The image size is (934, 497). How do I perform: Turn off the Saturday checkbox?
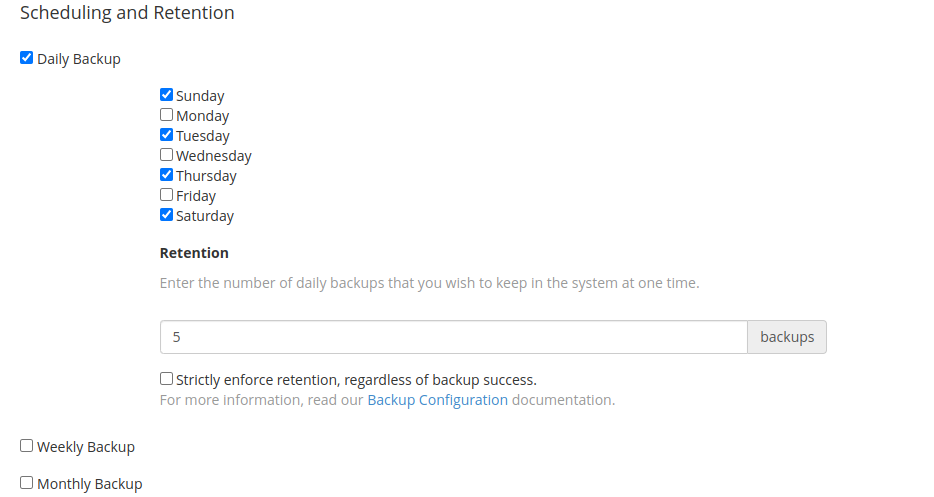(x=167, y=215)
